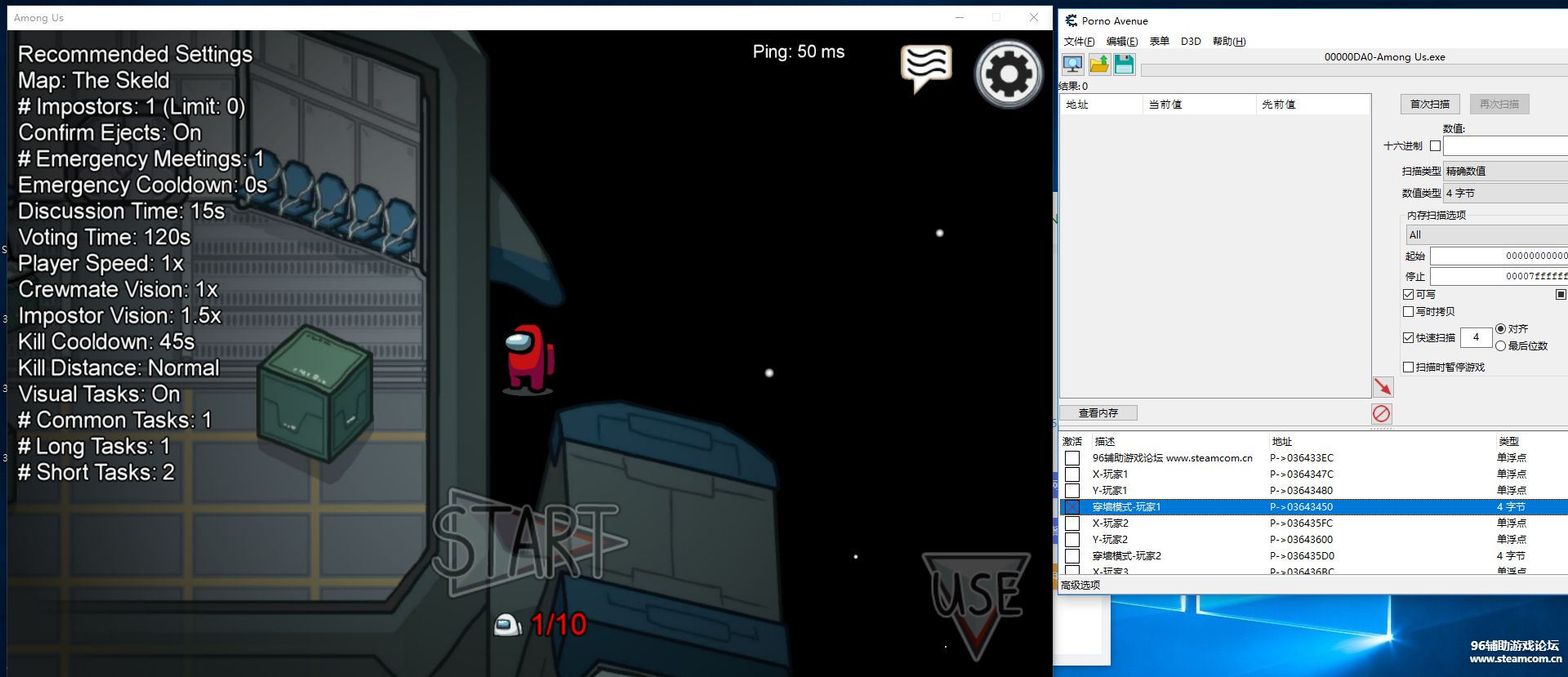Viewport: 1568px width, 677px height.
Task: Click the red no-entry clear list icon
Action: (1382, 413)
